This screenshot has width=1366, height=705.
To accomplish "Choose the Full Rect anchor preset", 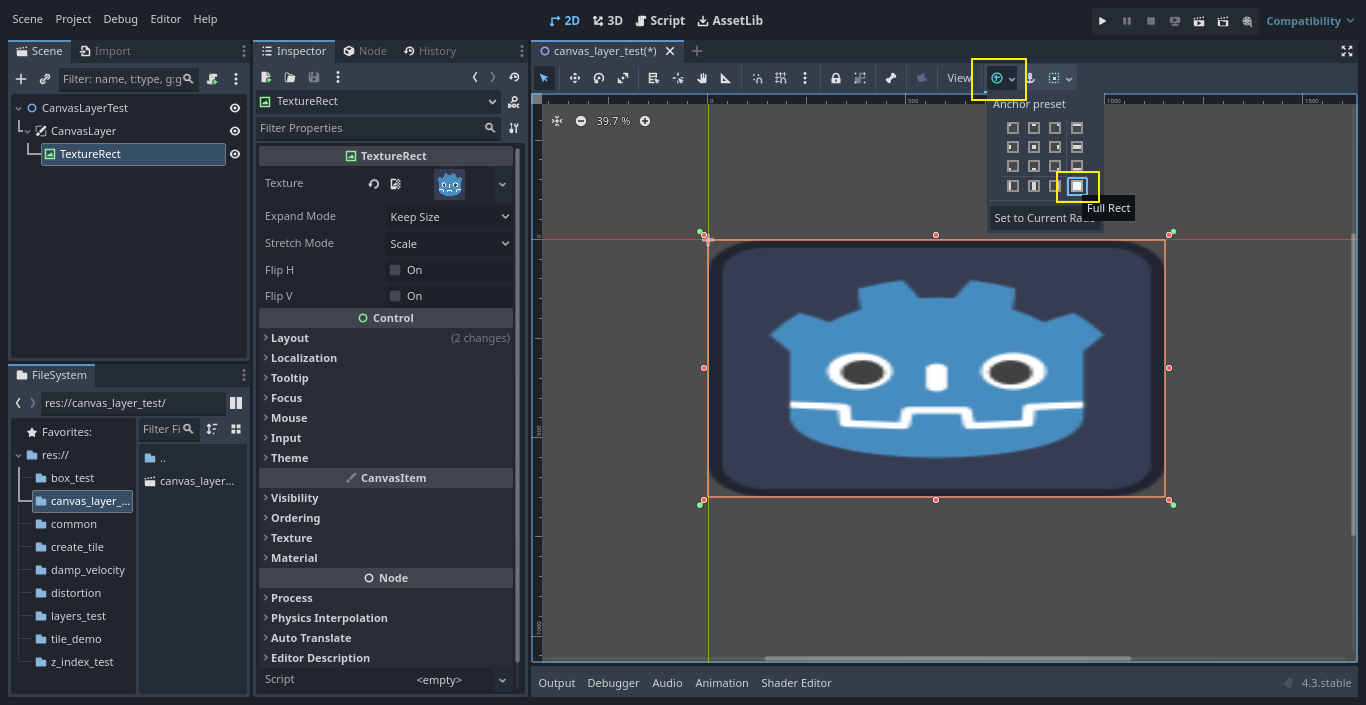I will click(1077, 186).
